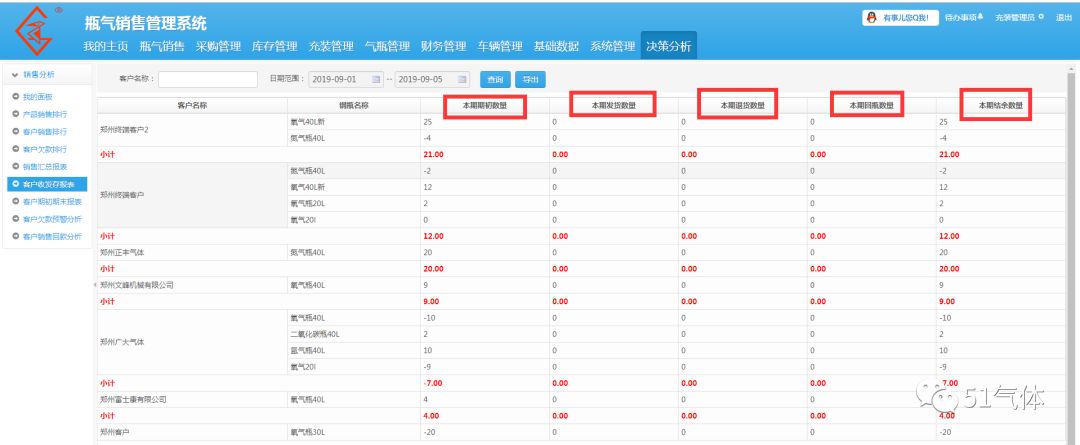Open 客户期初期末报表 in the sidebar
Screen dimensions: 1080x445
pyautogui.click(x=52, y=202)
